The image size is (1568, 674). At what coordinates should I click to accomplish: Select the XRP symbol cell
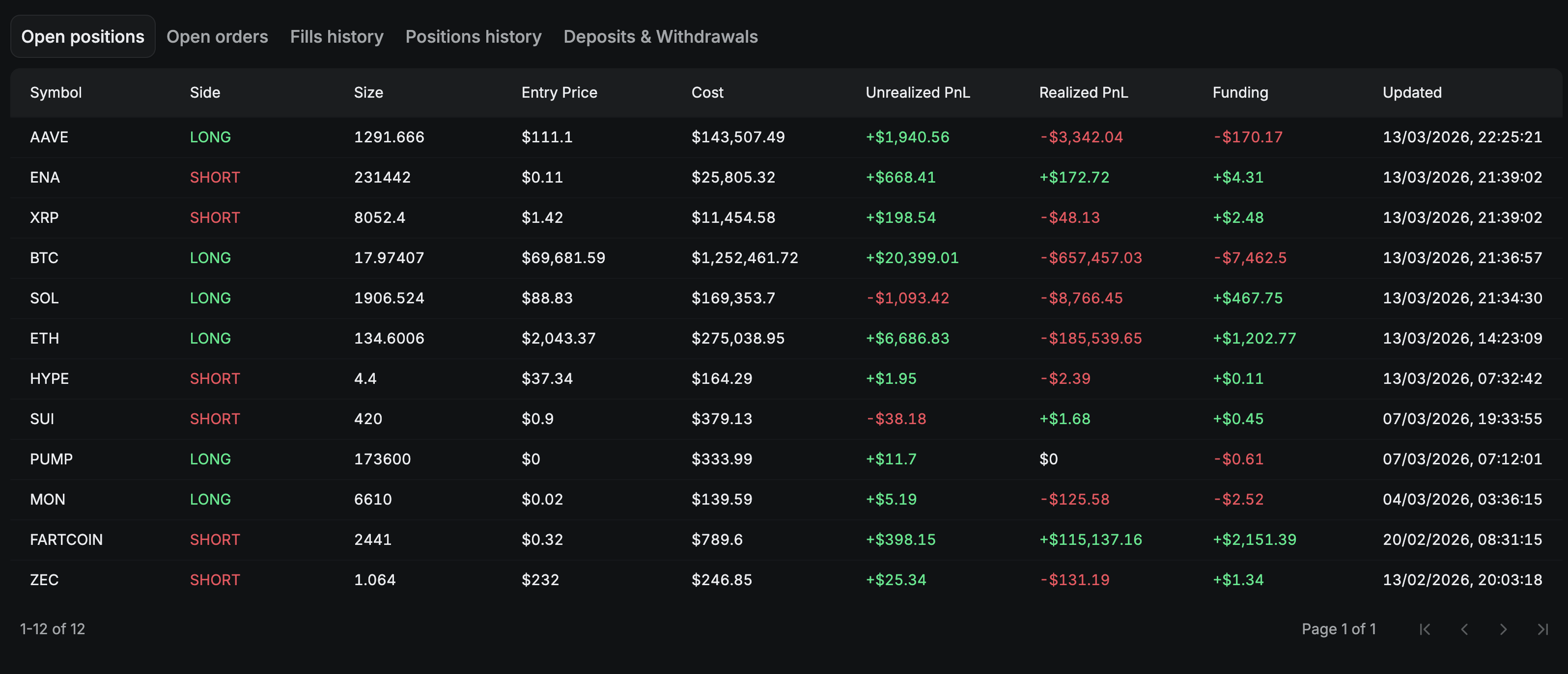coord(44,217)
